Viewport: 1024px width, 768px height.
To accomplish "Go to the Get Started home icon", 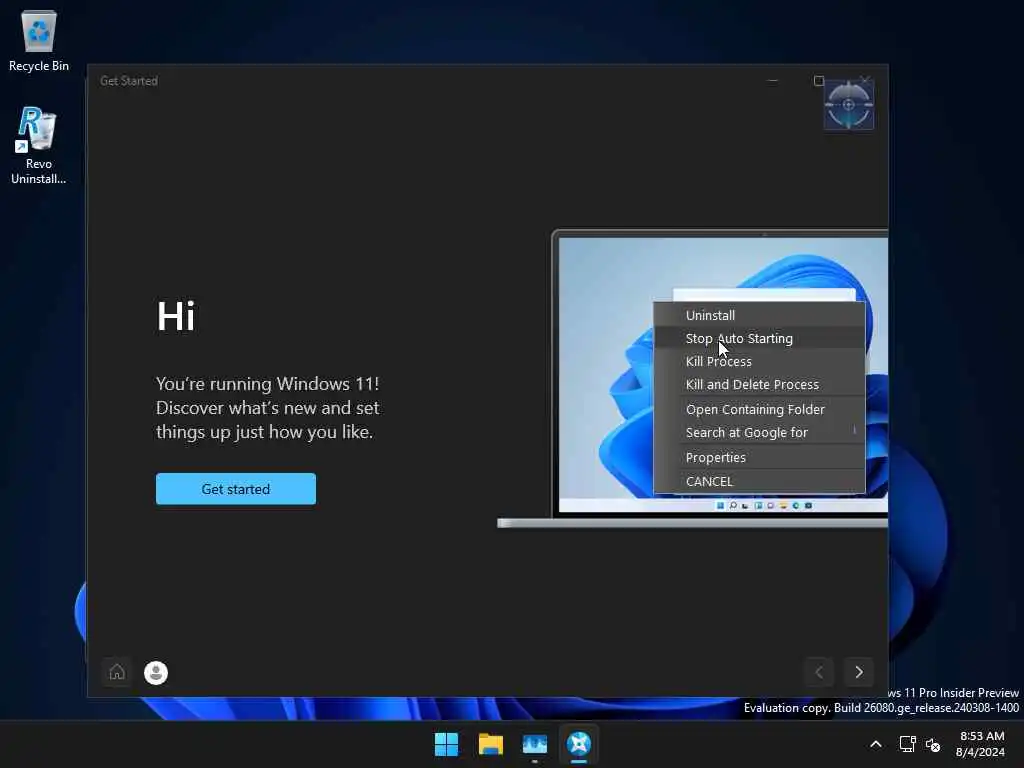I will 117,672.
